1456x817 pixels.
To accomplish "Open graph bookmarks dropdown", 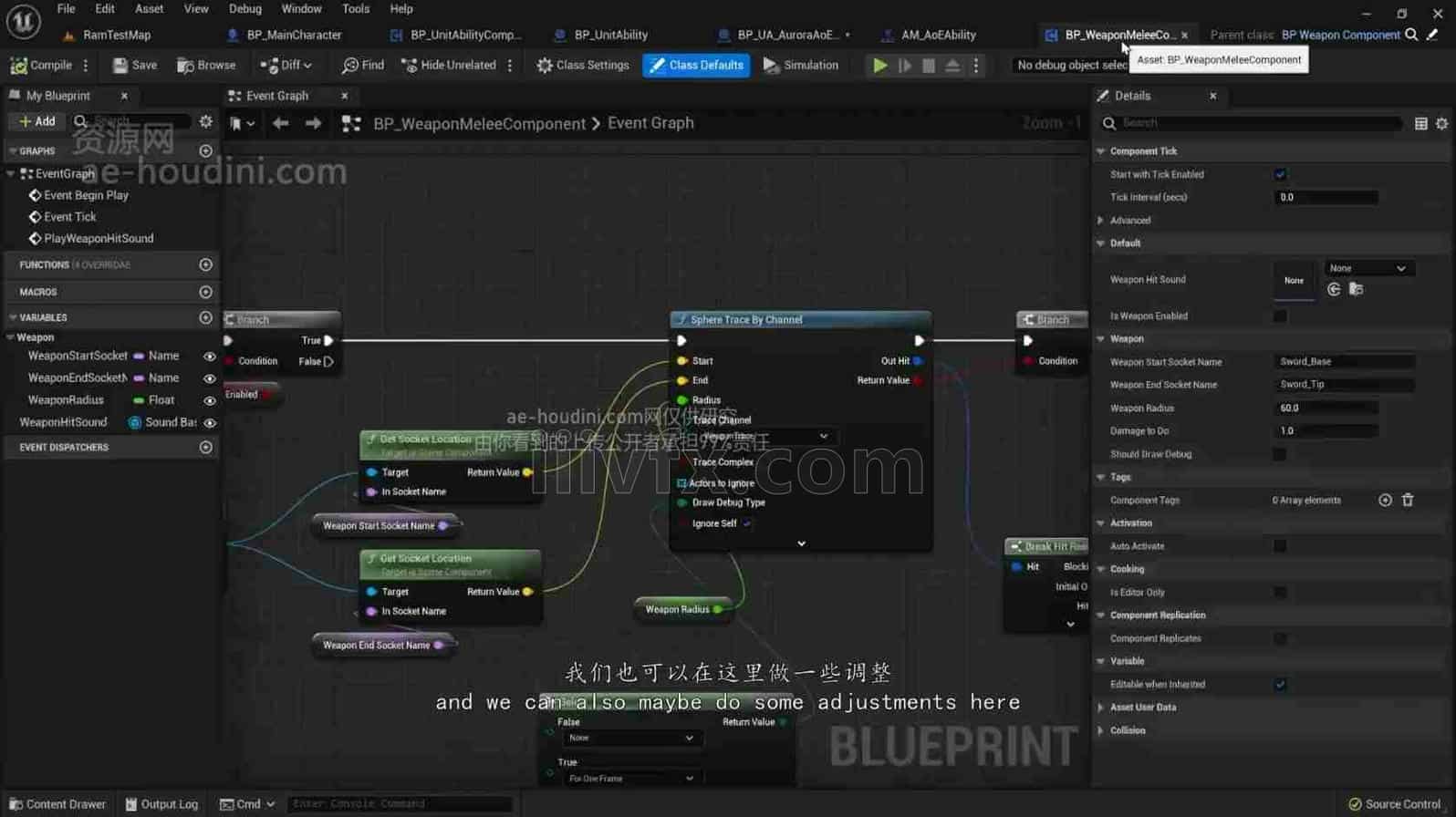I will [x=243, y=123].
